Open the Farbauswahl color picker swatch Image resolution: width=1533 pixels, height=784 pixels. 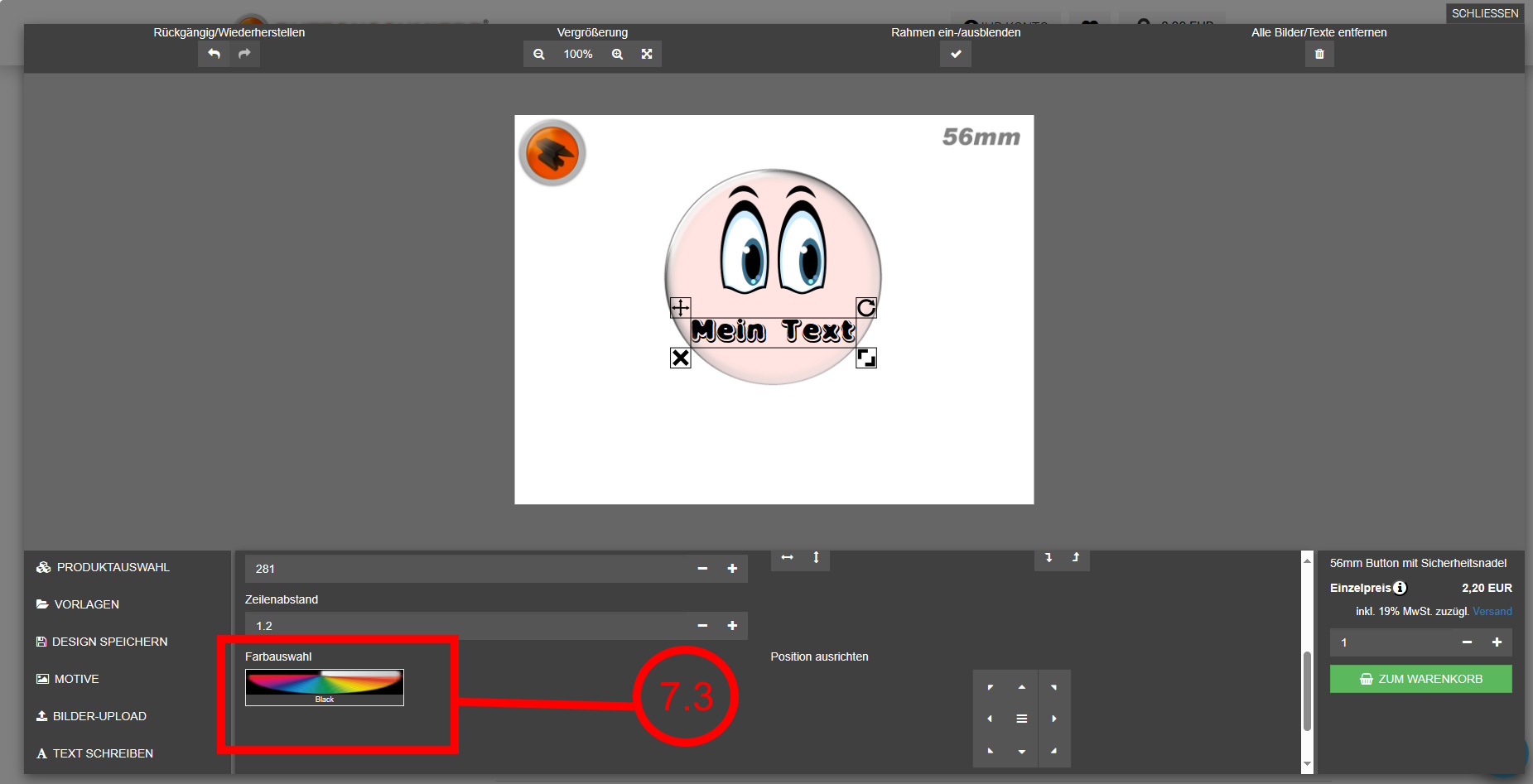click(325, 687)
